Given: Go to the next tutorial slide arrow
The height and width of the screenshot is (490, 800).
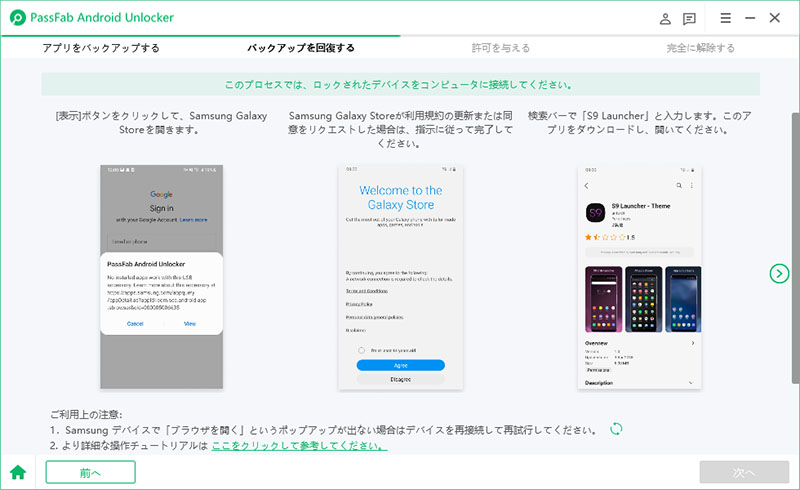Looking at the screenshot, I should pyautogui.click(x=779, y=274).
